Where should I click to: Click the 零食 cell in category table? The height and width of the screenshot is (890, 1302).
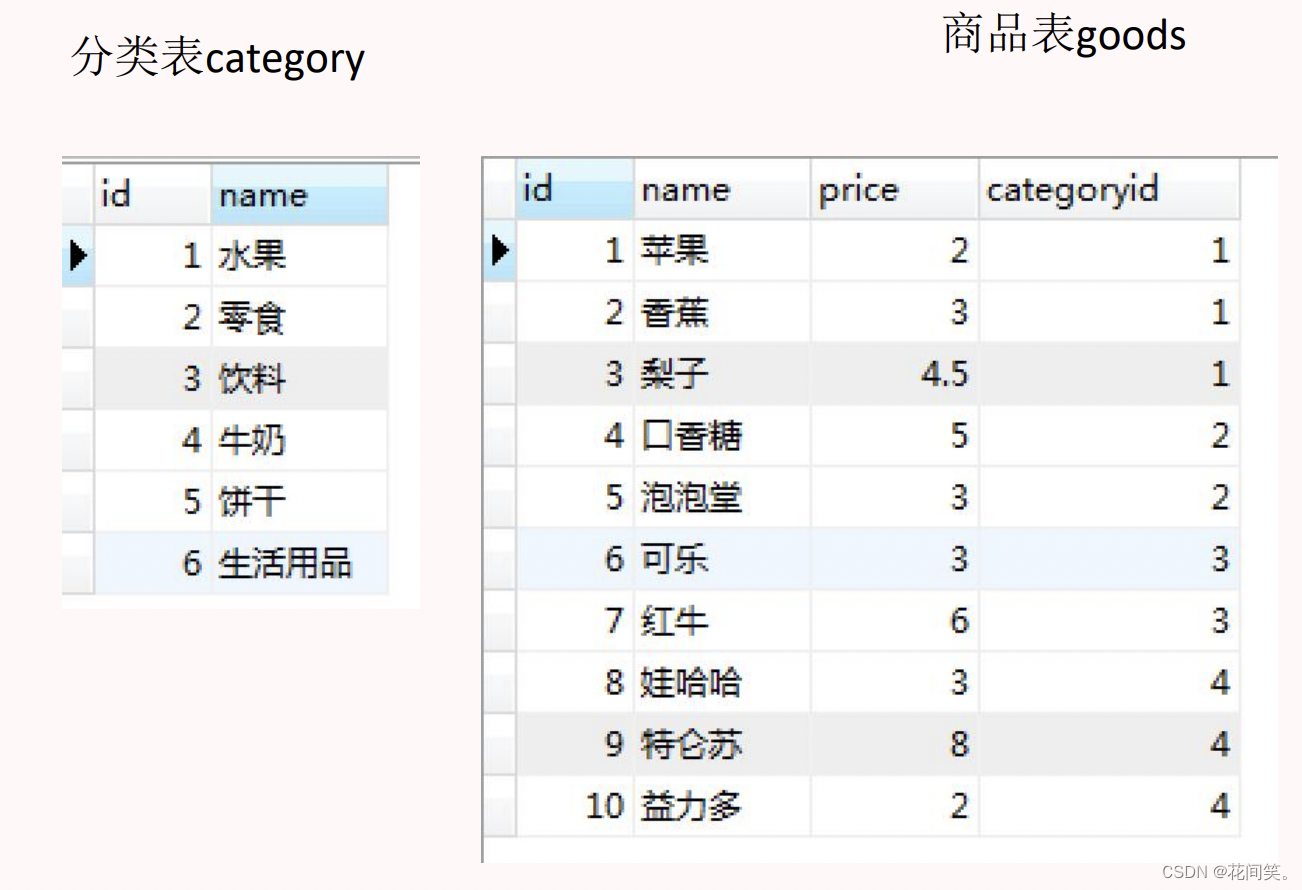[x=300, y=317]
